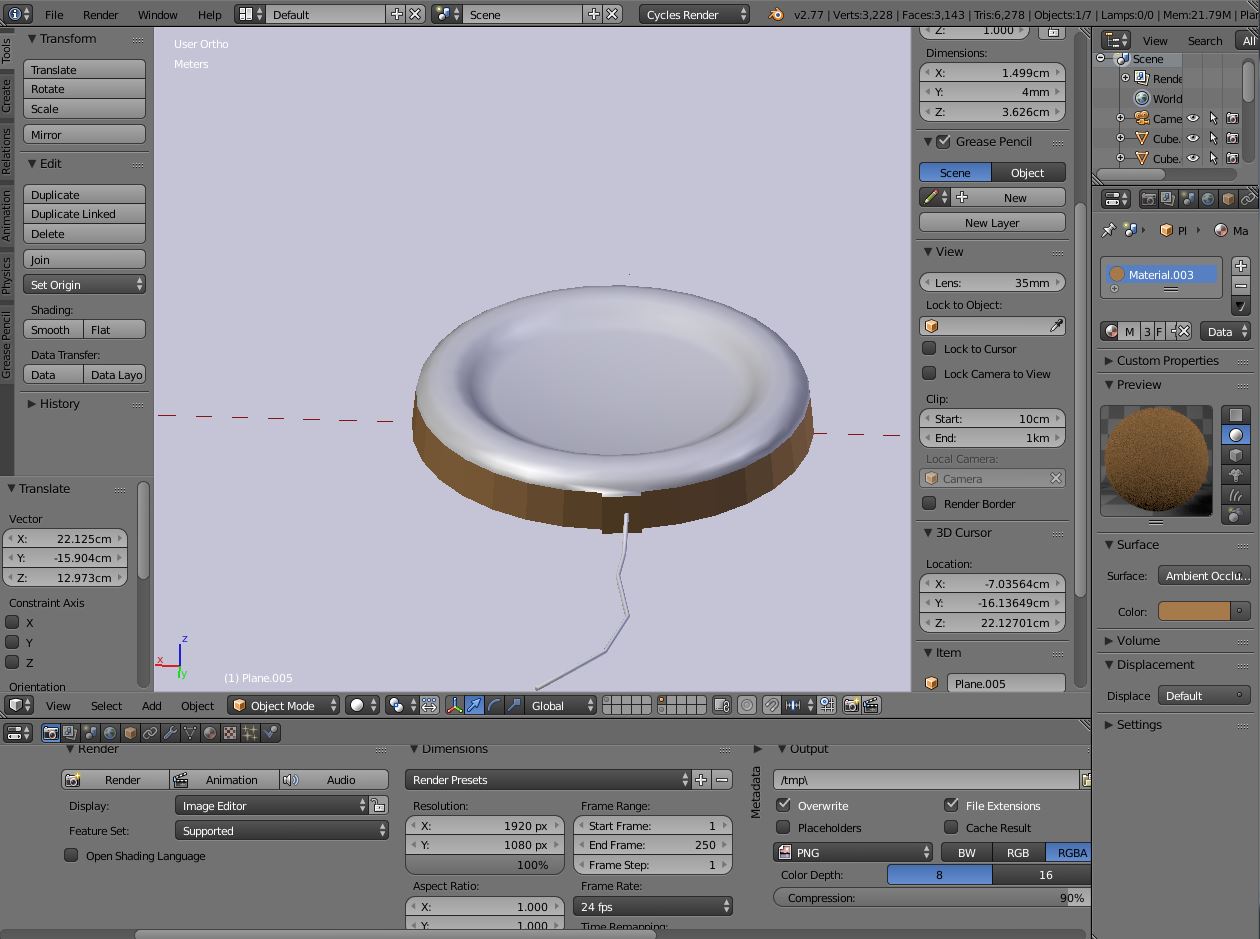Open the Texture checkerboard tab in properties
The width and height of the screenshot is (1260, 939).
pos(230,733)
